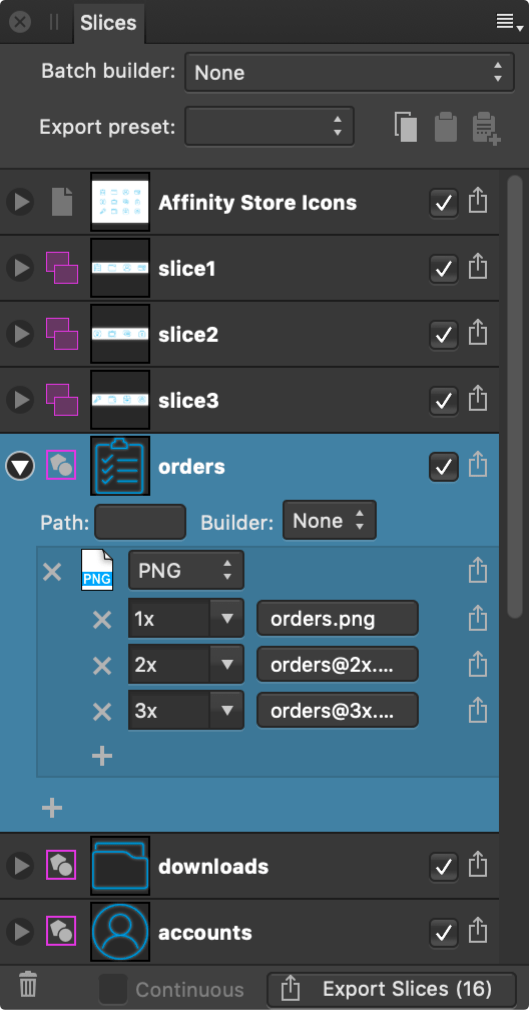The width and height of the screenshot is (529, 1010).
Task: Paste the export format settings
Action: (446, 127)
